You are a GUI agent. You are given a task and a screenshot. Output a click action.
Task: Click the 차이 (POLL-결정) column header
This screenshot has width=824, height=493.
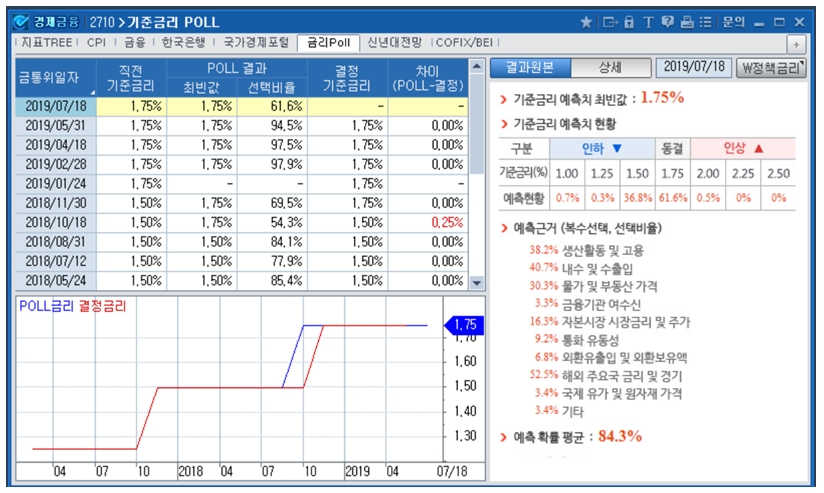pyautogui.click(x=428, y=77)
